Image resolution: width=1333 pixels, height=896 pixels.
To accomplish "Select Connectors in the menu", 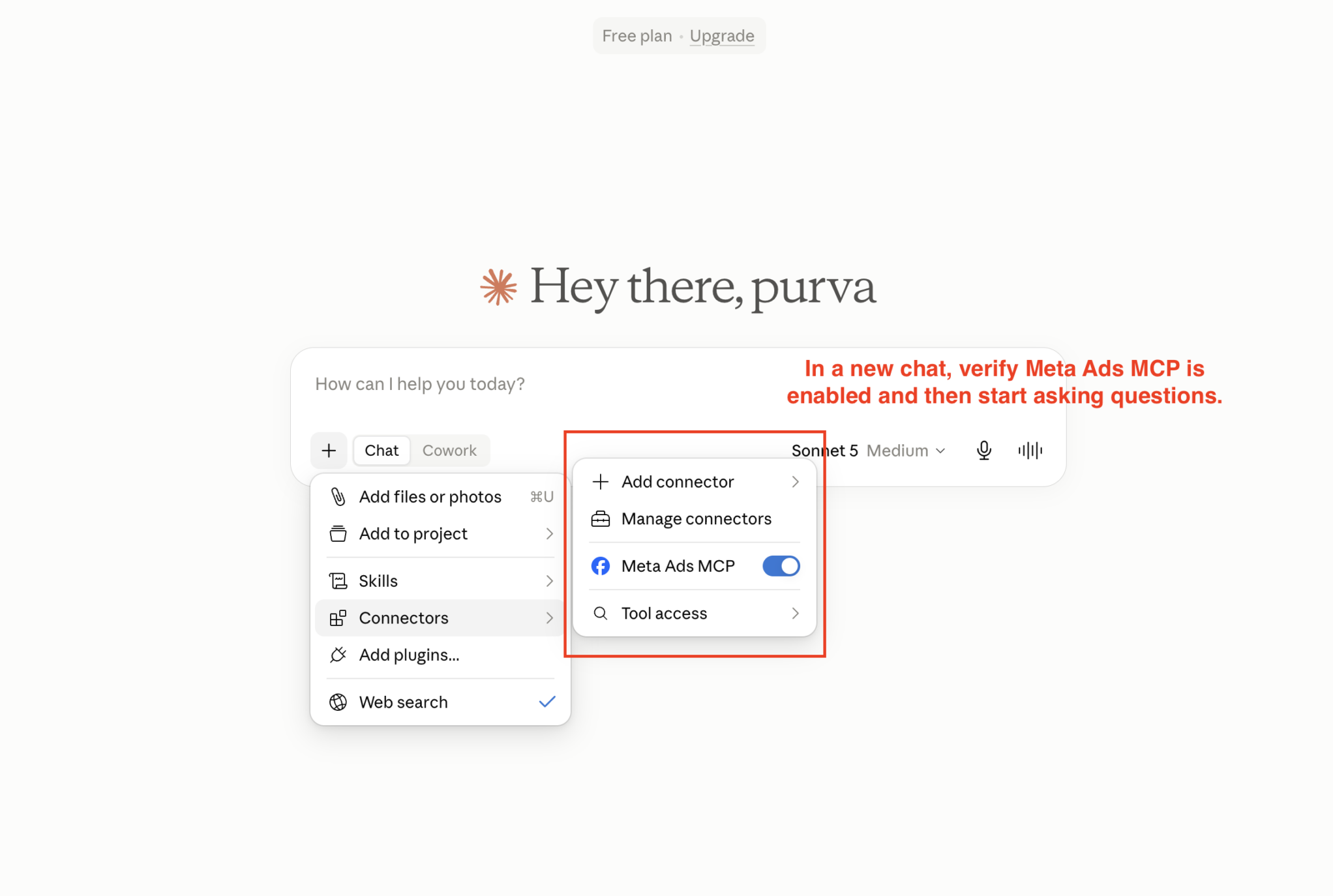I will [441, 618].
